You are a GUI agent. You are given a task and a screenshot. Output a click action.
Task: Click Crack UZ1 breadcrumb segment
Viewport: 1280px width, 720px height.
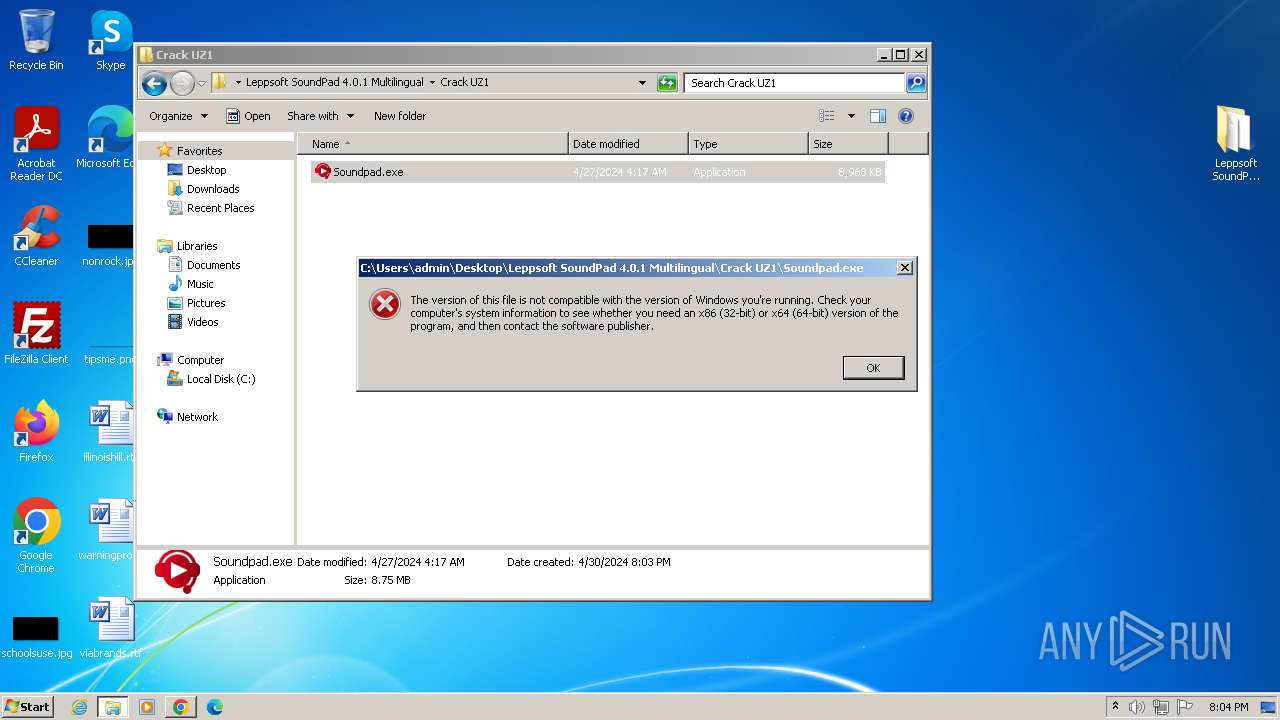464,83
